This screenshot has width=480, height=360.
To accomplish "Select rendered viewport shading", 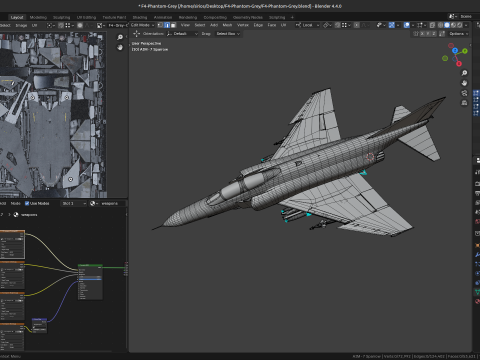I will 460,25.
